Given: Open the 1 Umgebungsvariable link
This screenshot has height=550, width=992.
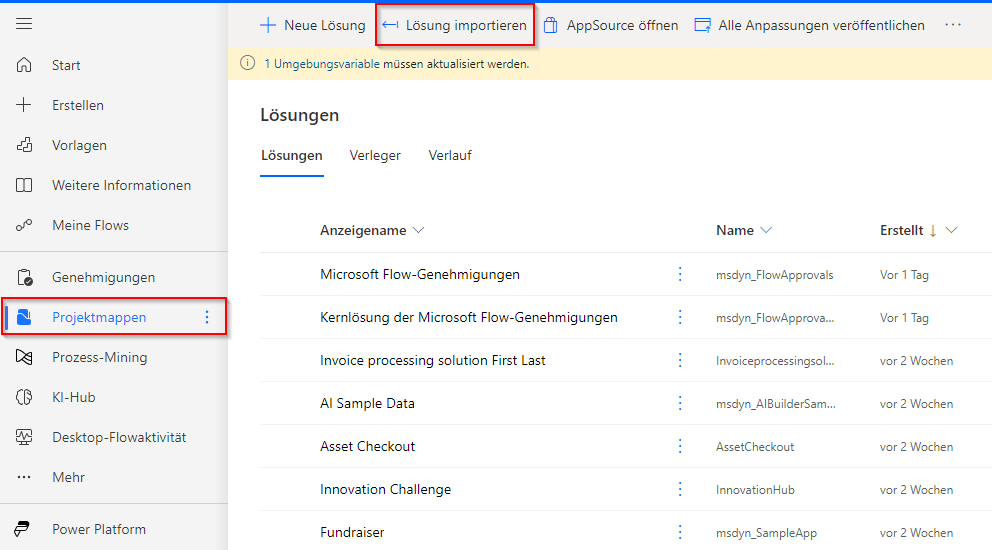Looking at the screenshot, I should click(322, 64).
